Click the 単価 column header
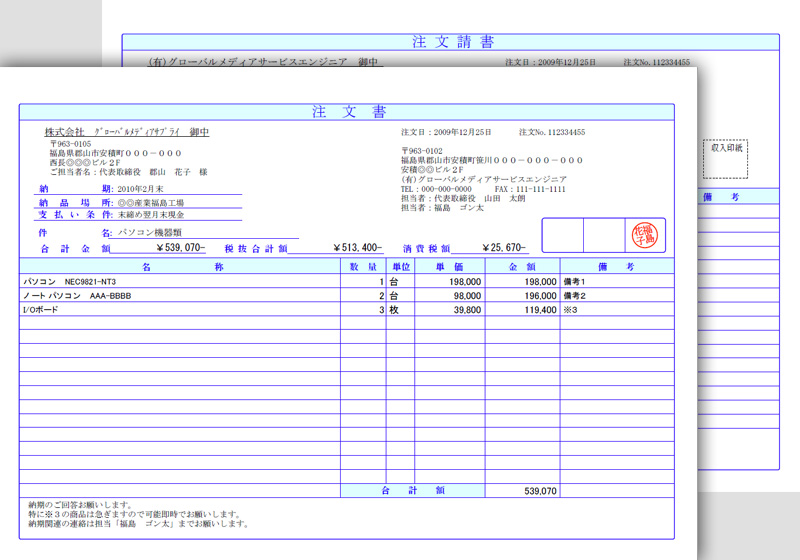This screenshot has height=560, width=800. [449, 267]
